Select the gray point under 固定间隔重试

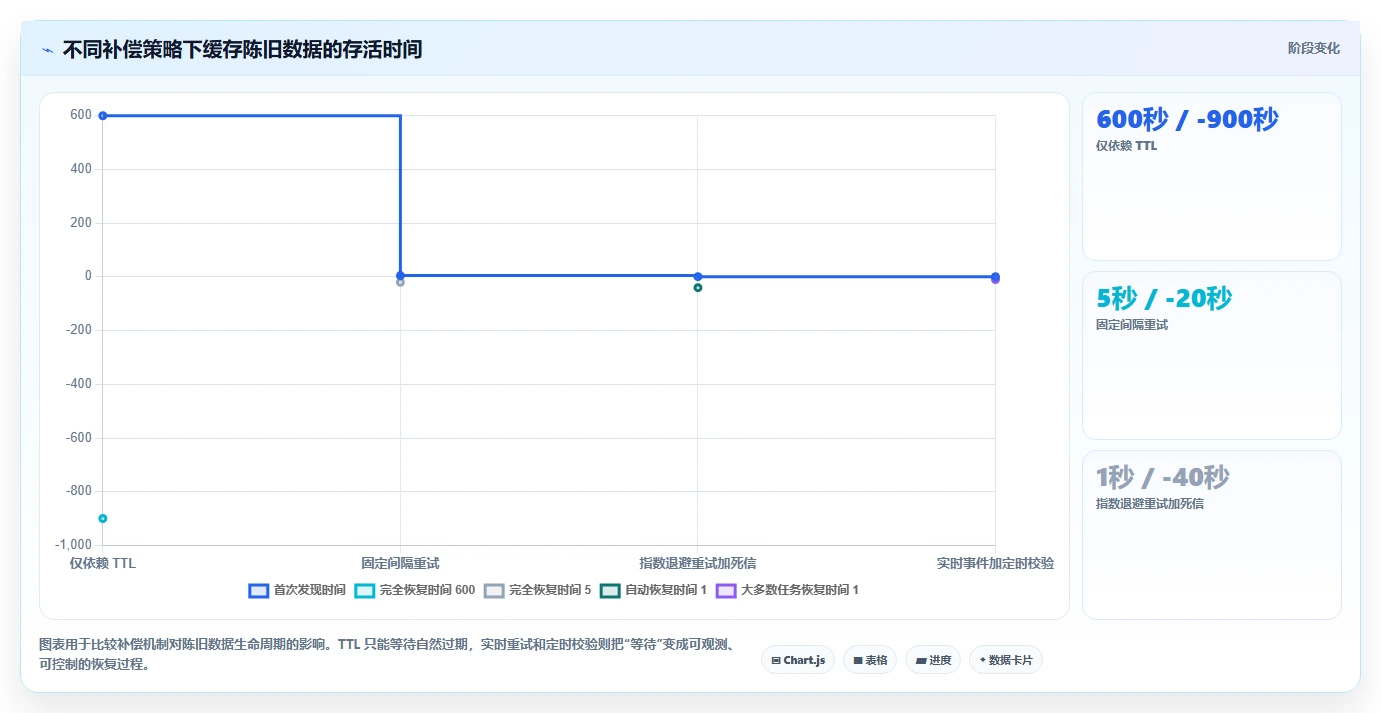coord(400,282)
